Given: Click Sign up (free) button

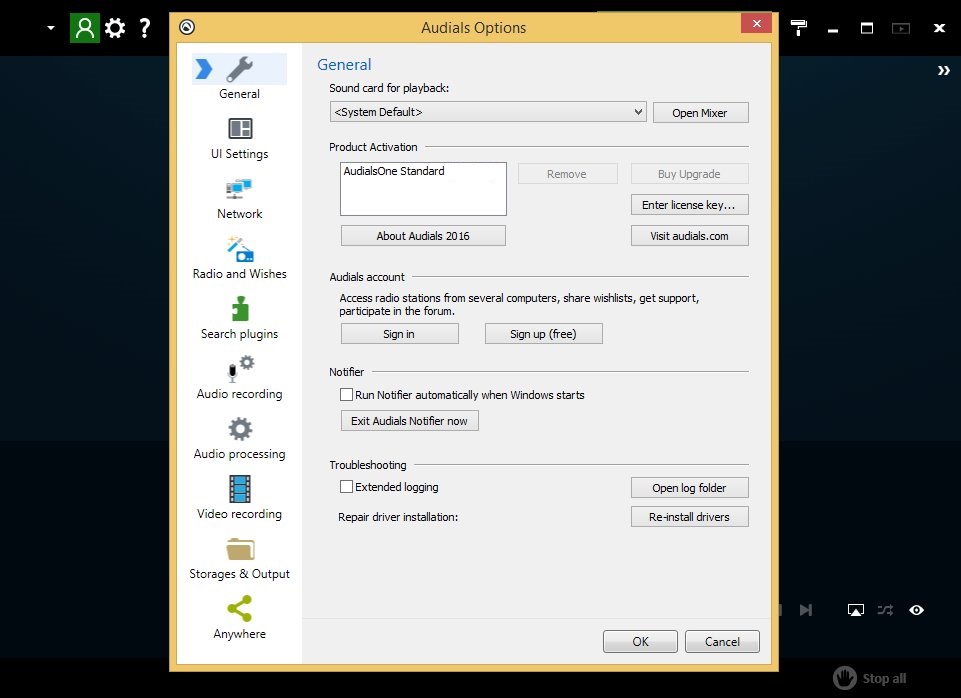Looking at the screenshot, I should point(544,334).
